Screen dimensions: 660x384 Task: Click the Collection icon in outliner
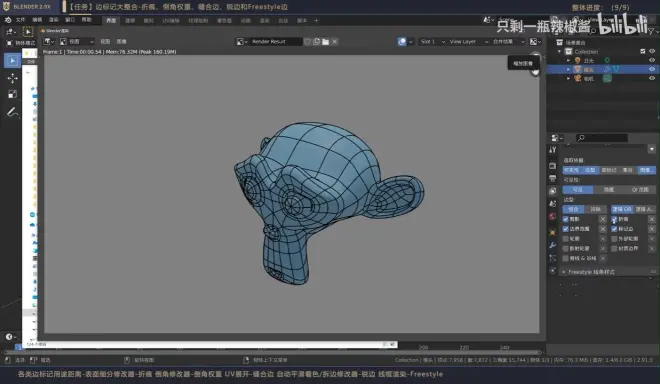click(x=569, y=51)
